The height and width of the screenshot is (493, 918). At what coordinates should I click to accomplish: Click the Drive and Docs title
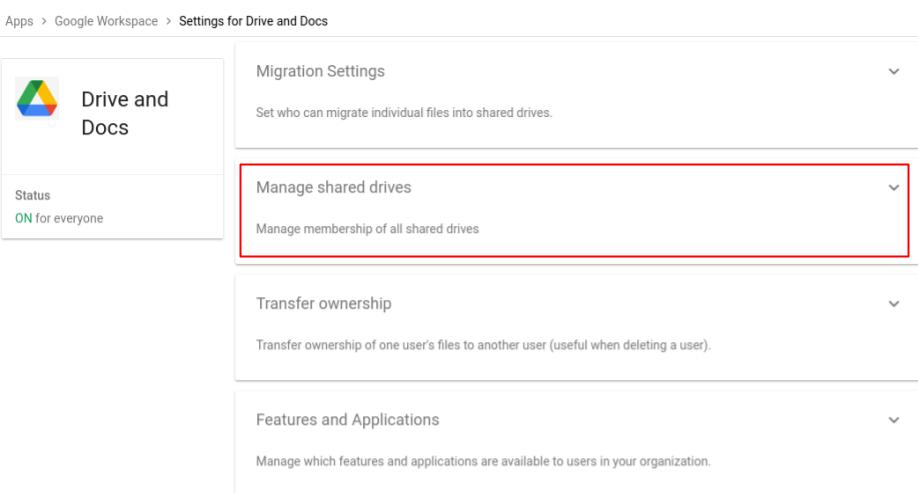click(125, 113)
